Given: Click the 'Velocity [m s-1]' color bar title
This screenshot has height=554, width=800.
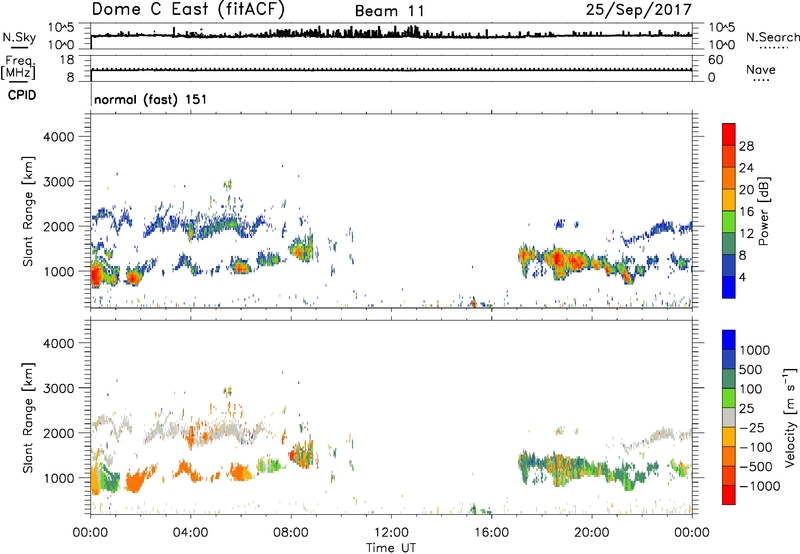Looking at the screenshot, I should click(790, 417).
